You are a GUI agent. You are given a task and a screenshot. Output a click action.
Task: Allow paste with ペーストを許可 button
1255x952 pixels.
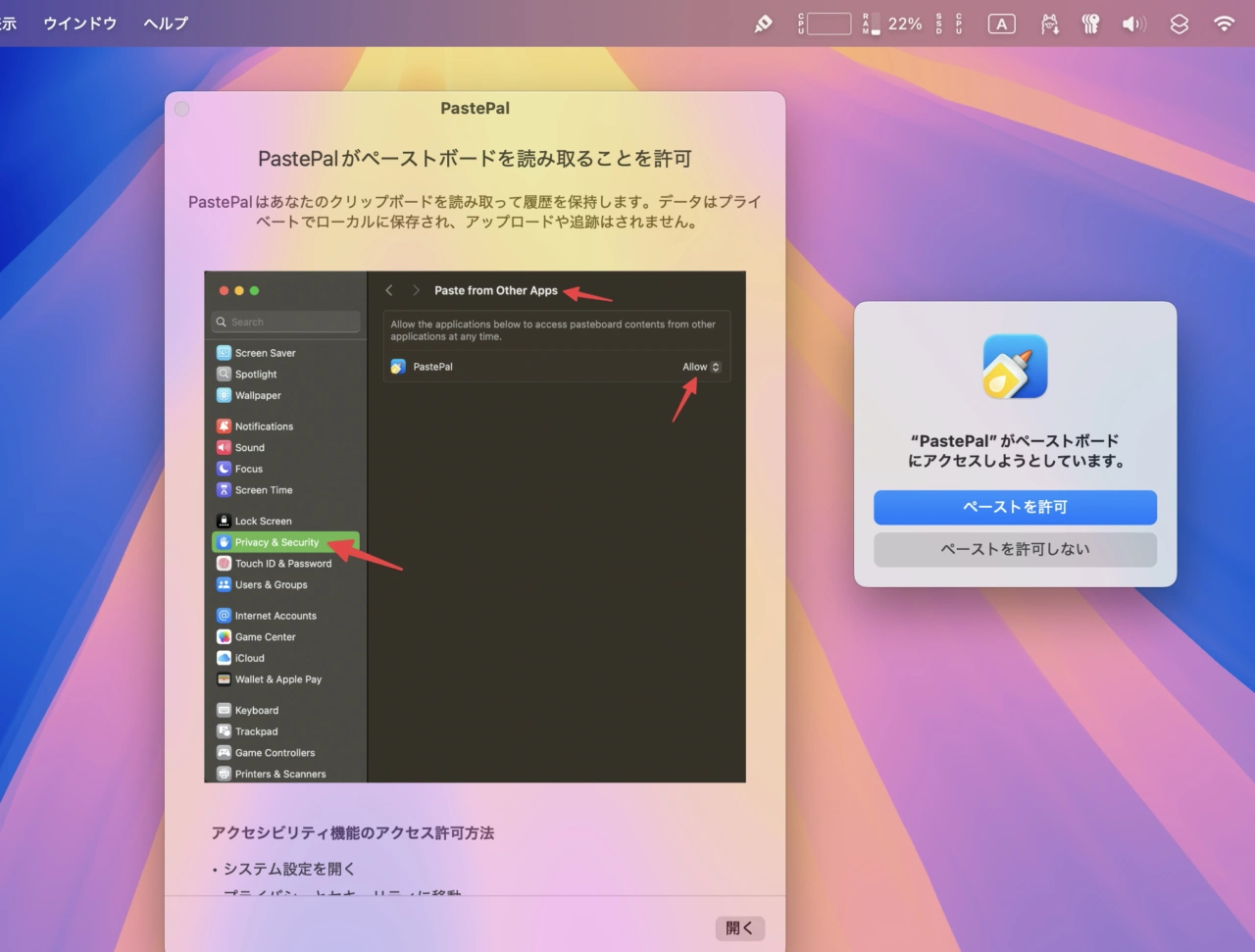[1015, 507]
